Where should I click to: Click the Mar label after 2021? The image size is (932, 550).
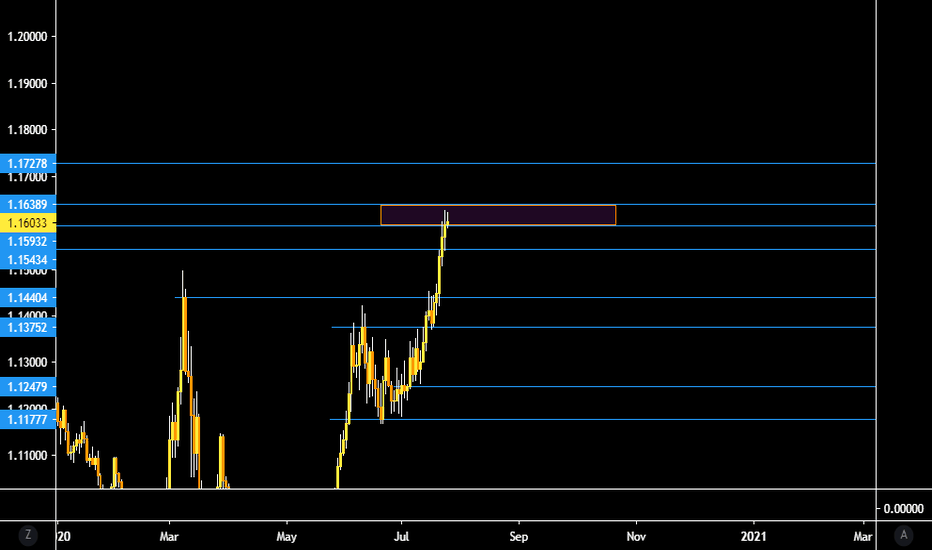coord(862,536)
